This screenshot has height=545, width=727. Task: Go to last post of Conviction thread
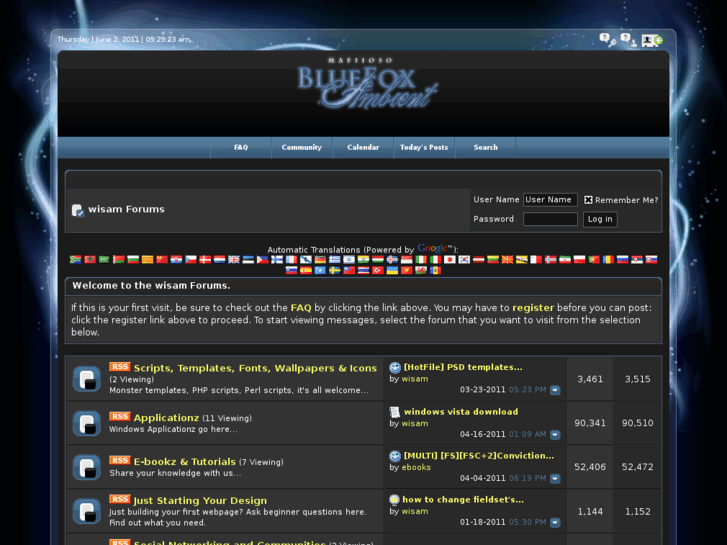(x=555, y=478)
